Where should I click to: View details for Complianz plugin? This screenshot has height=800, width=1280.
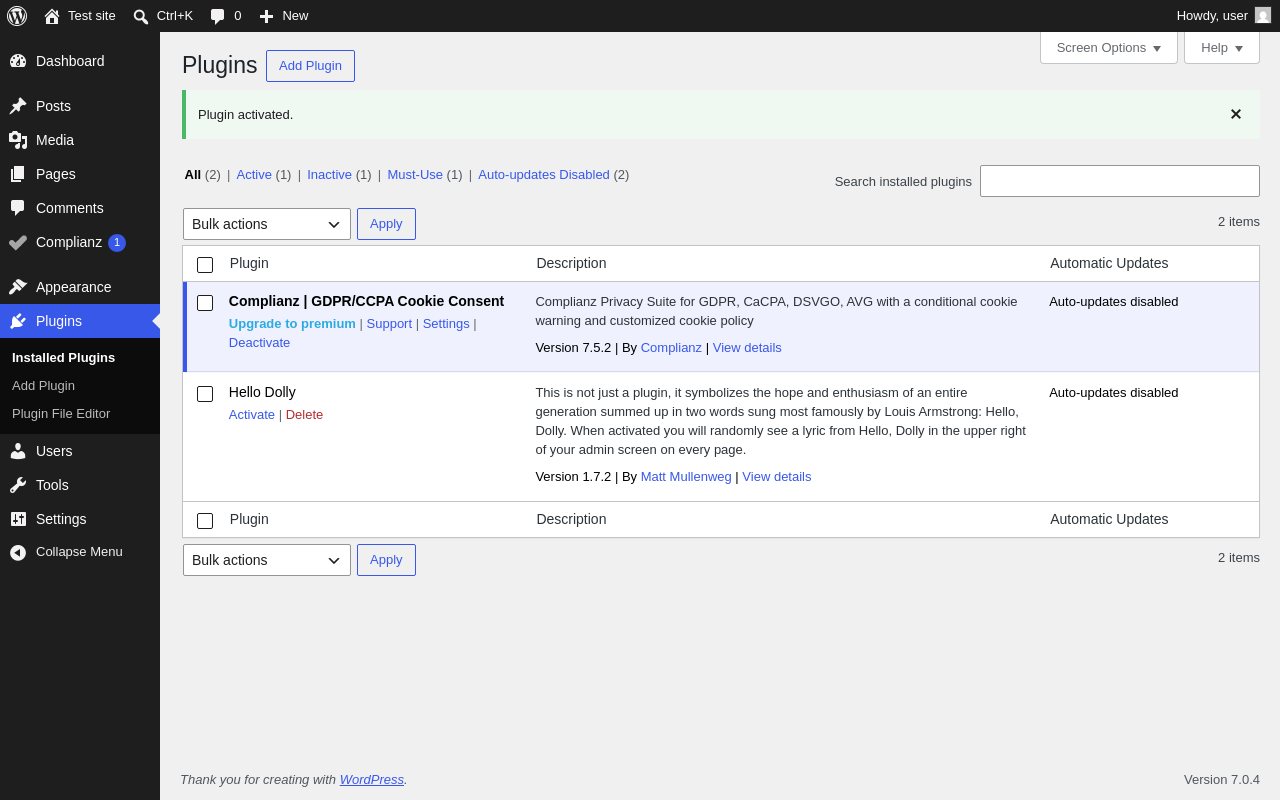point(747,347)
